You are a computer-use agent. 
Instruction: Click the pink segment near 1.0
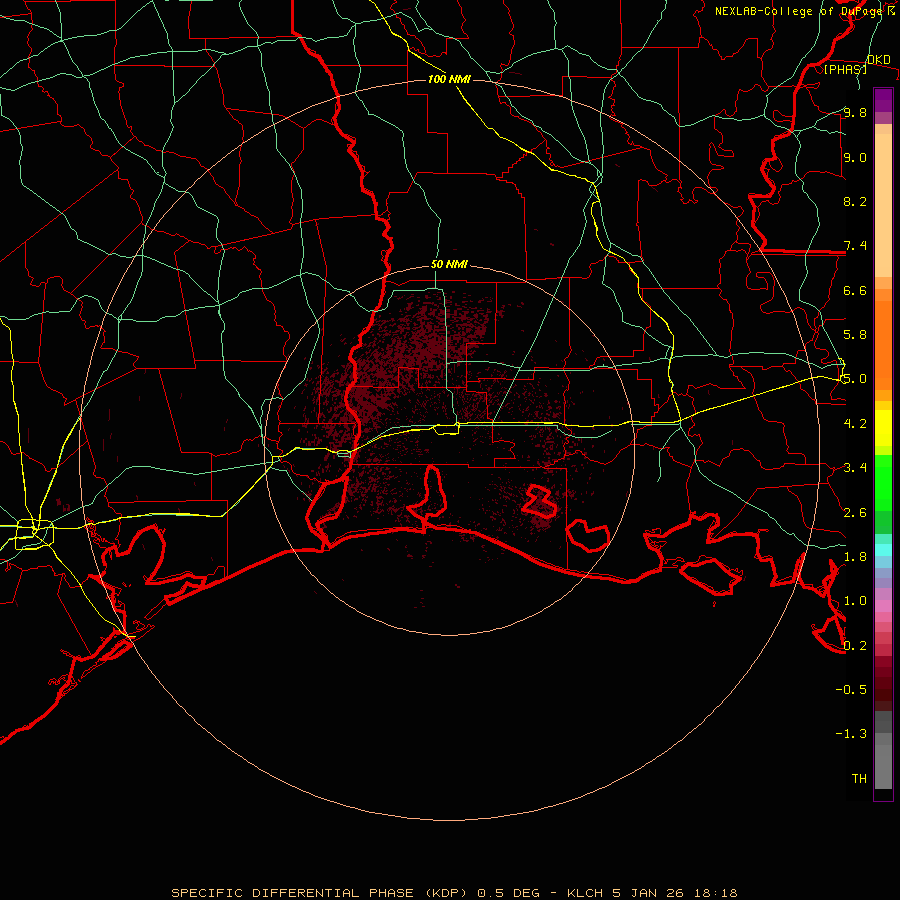click(x=883, y=606)
